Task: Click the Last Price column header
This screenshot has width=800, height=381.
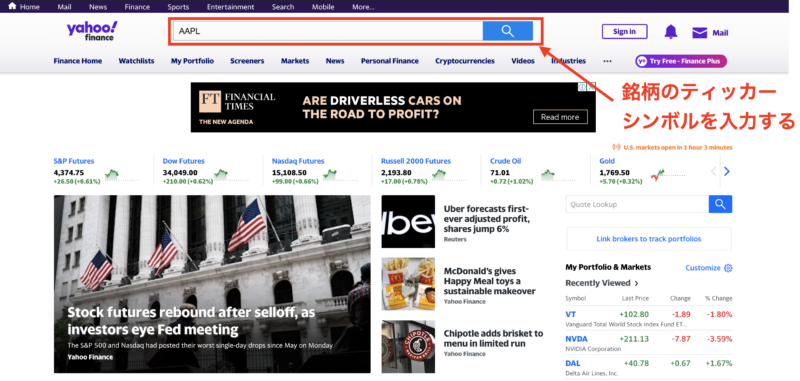Action: point(635,298)
